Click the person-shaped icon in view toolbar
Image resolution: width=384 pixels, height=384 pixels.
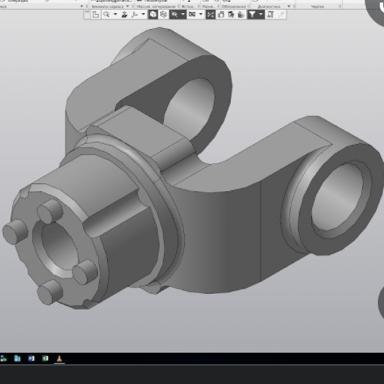coord(124,14)
